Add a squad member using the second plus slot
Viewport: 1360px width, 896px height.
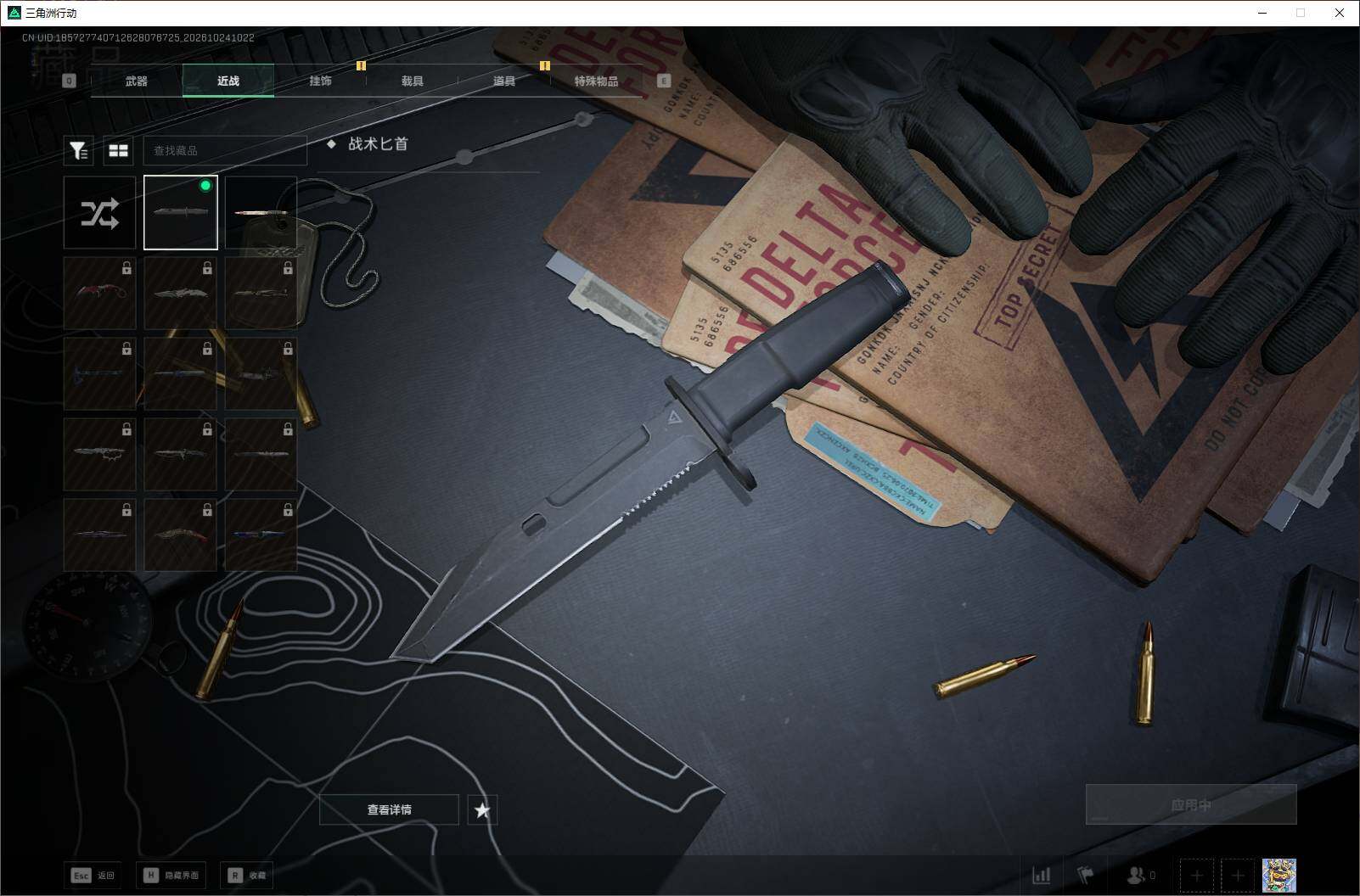[1238, 875]
